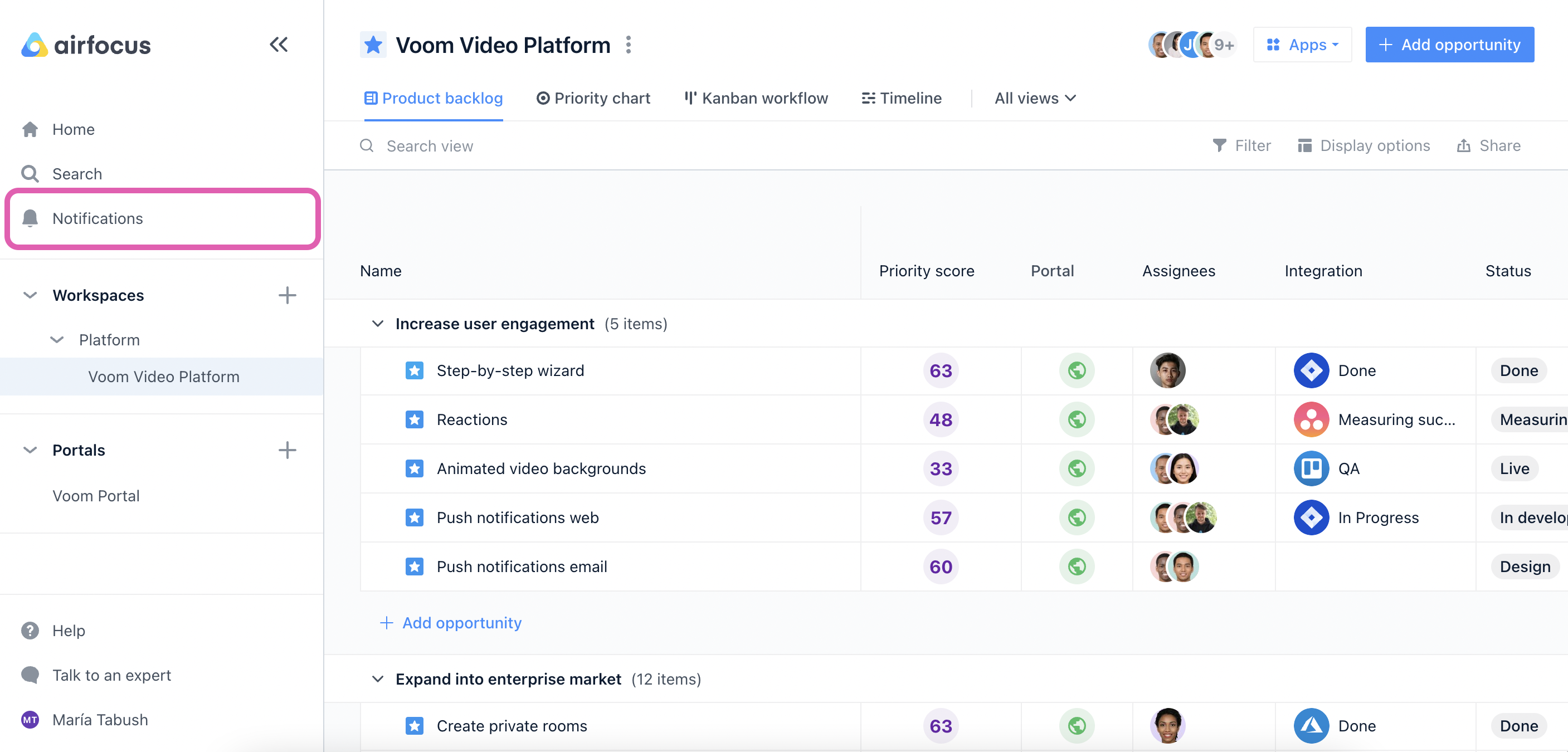Viewport: 1568px width, 752px height.
Task: Open Voom Portal in sidebar
Action: click(96, 496)
